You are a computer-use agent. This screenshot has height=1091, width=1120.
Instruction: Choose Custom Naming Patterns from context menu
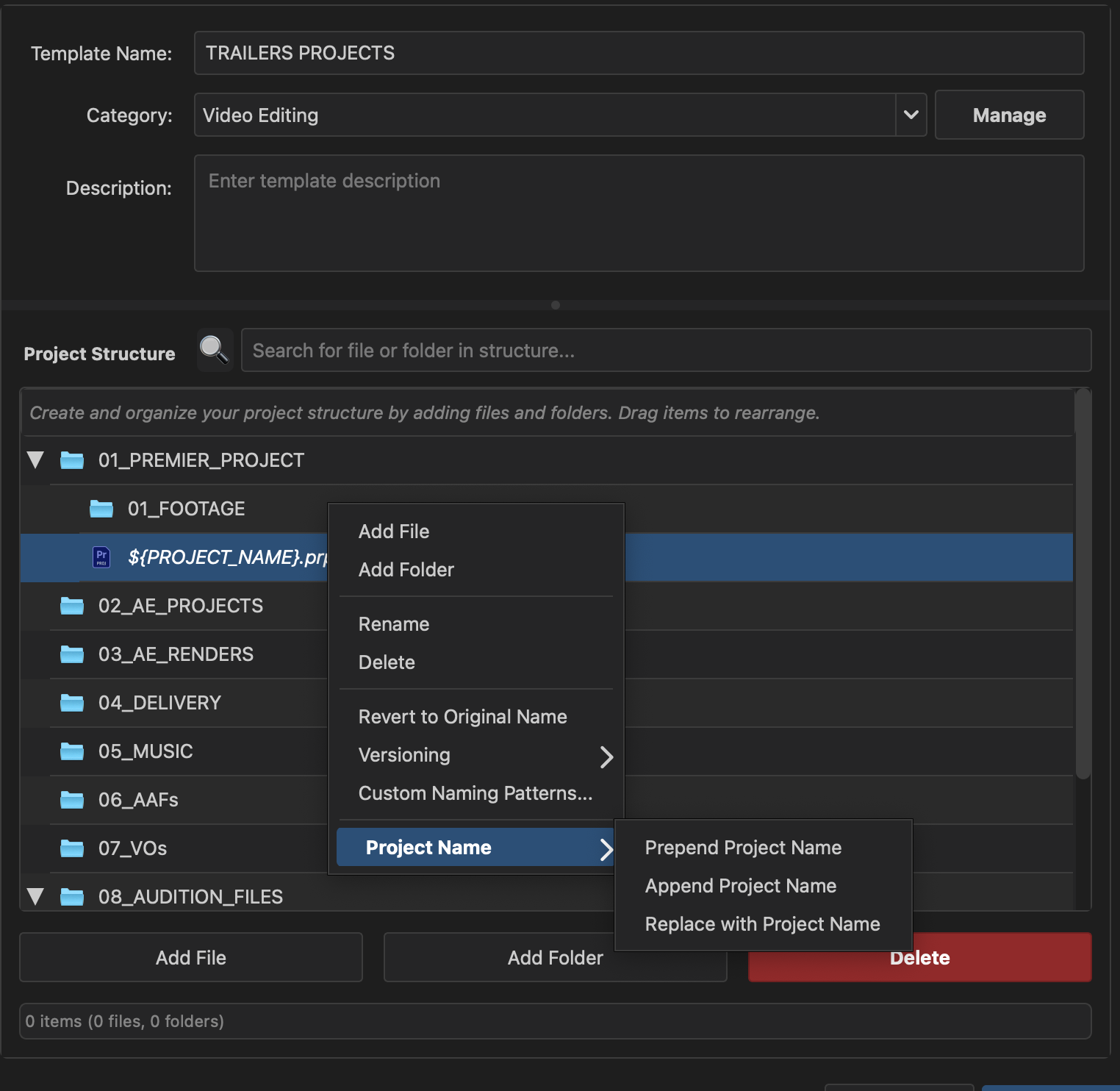[475, 793]
